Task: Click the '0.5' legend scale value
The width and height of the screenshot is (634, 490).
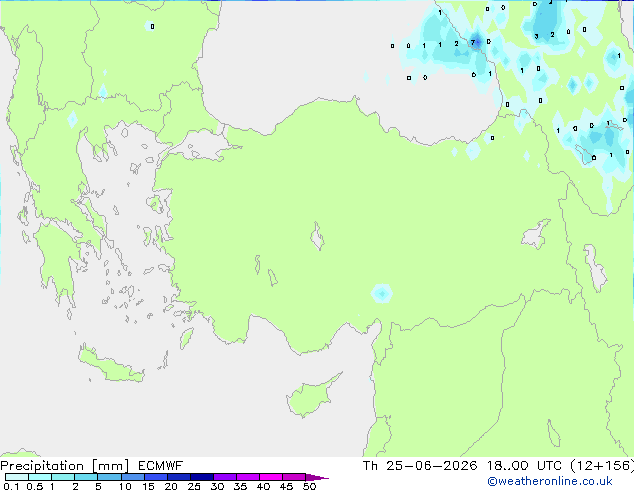Action: (35, 486)
